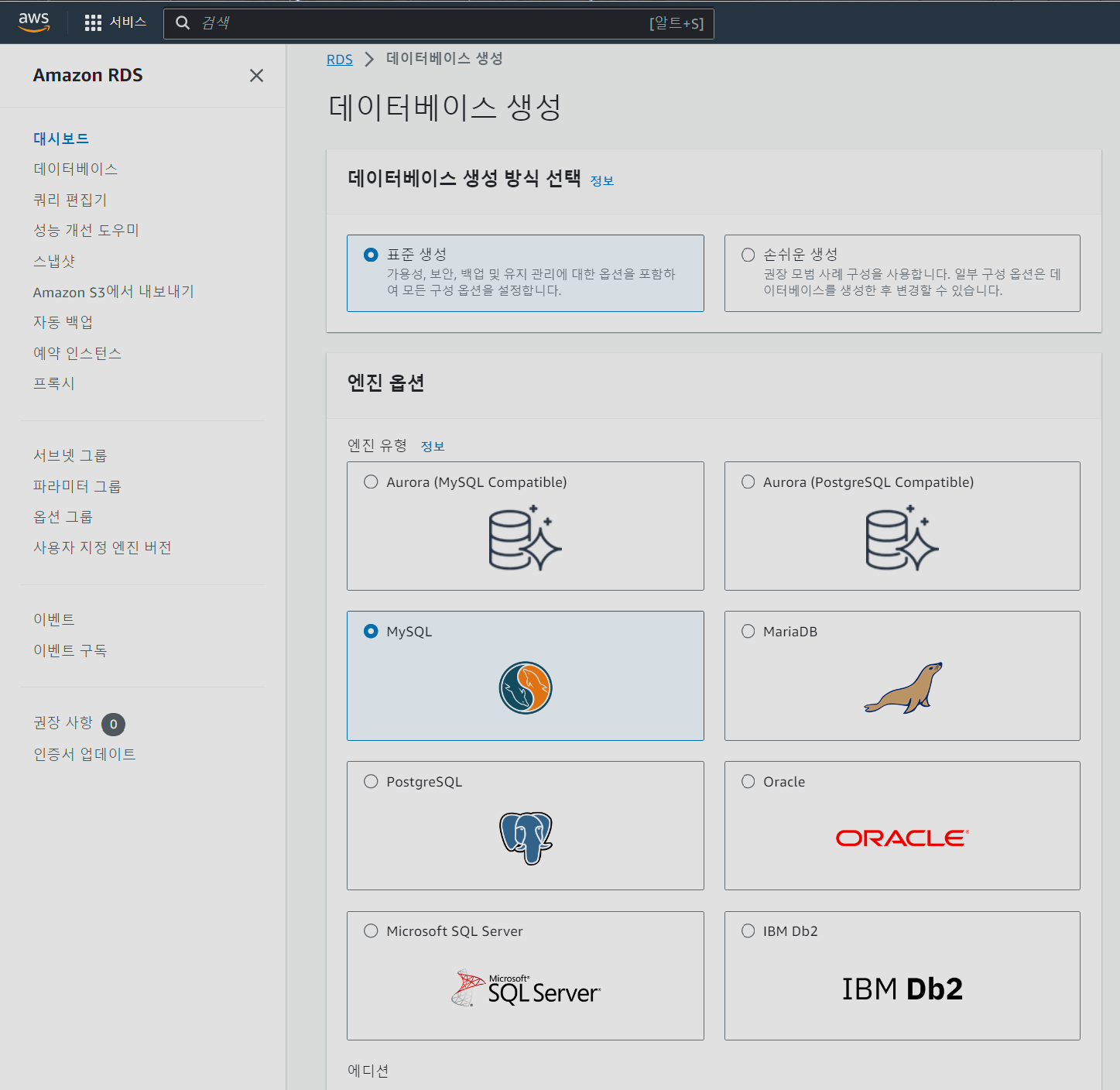The width and height of the screenshot is (1120, 1090).
Task: Select the Oracle engine radio button
Action: [748, 781]
